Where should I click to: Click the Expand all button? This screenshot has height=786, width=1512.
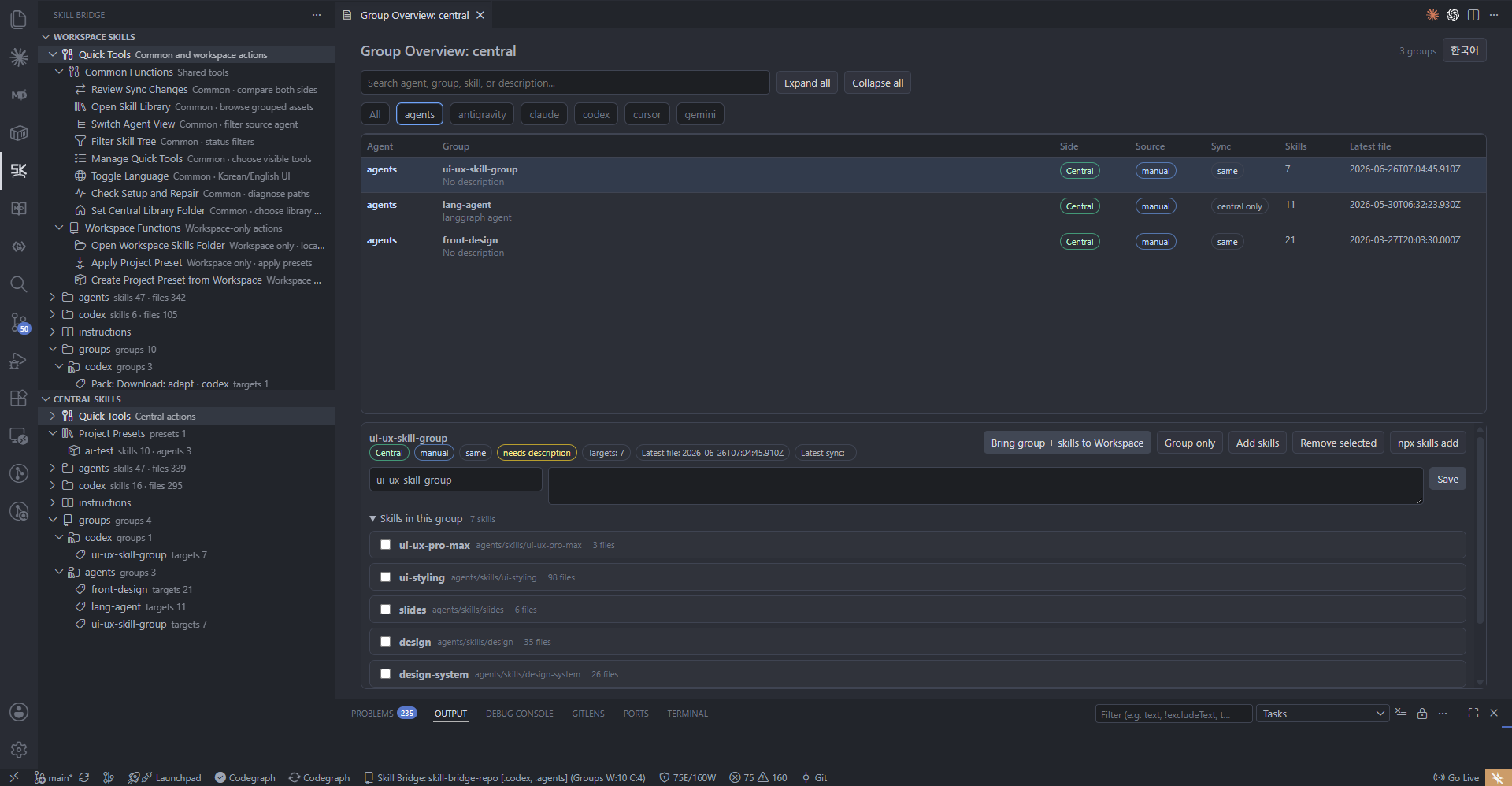[807, 83]
